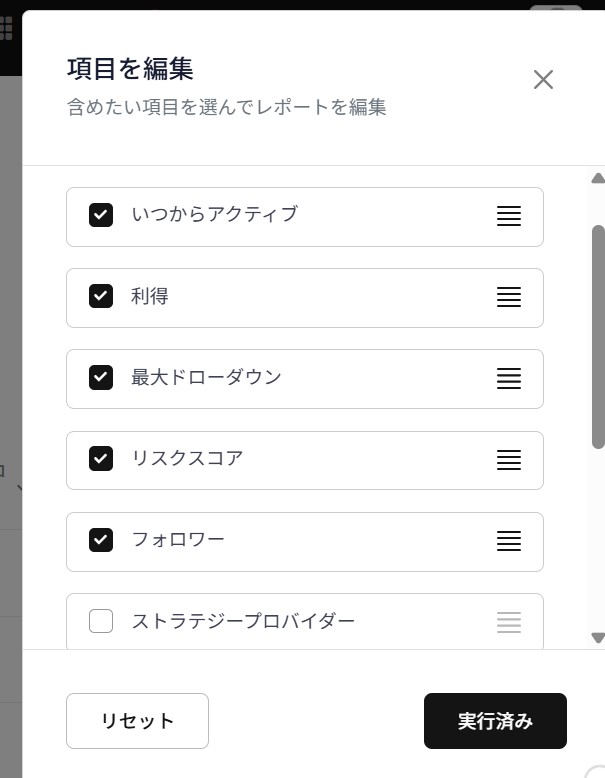The width and height of the screenshot is (605, 778).
Task: Click the drag handle beside 利得
Action: point(509,297)
